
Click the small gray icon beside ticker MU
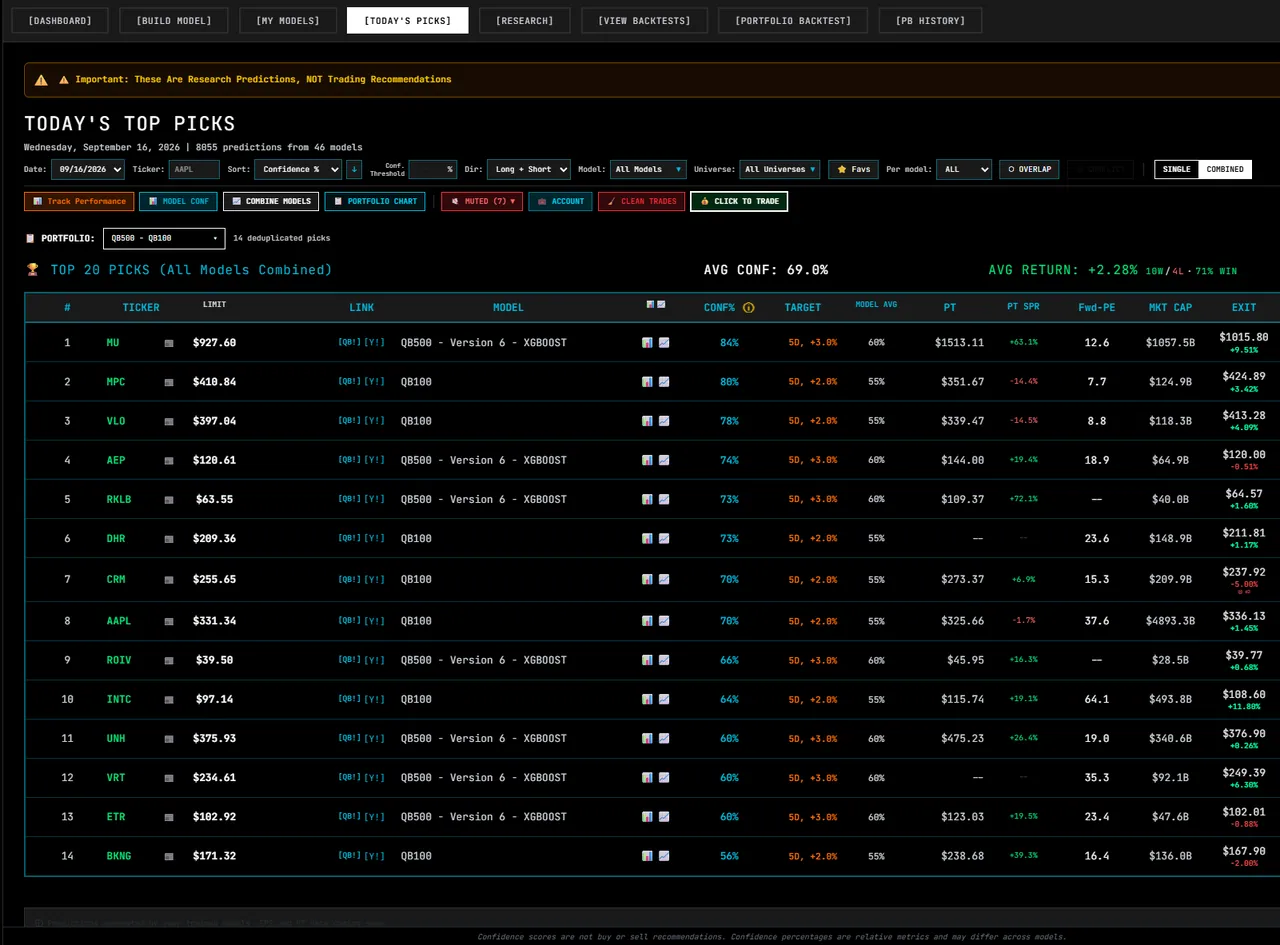(x=169, y=343)
